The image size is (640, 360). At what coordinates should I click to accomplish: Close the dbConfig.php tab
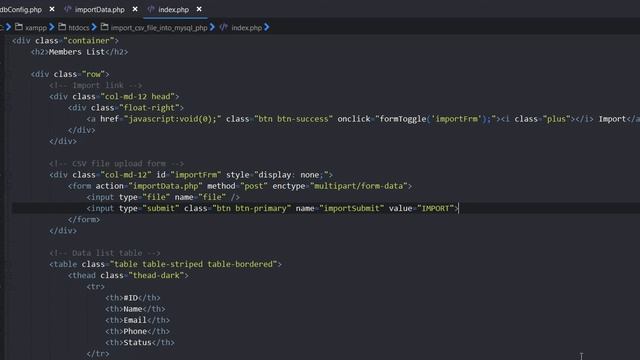52,9
